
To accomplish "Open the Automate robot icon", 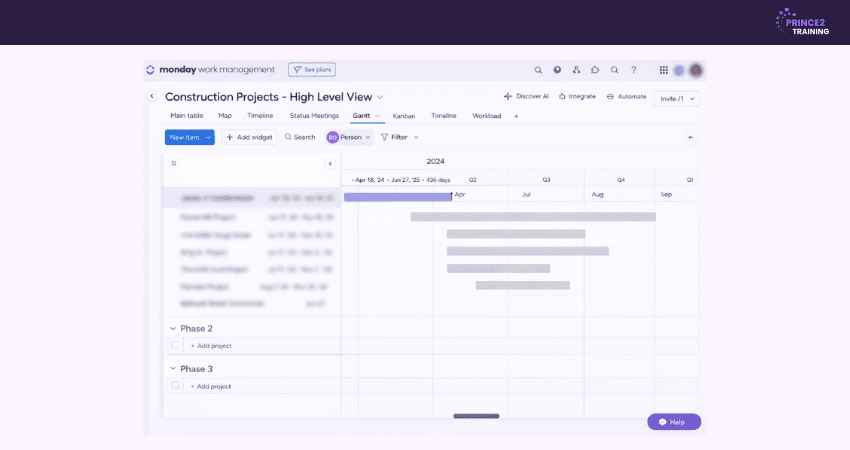I will (x=610, y=96).
